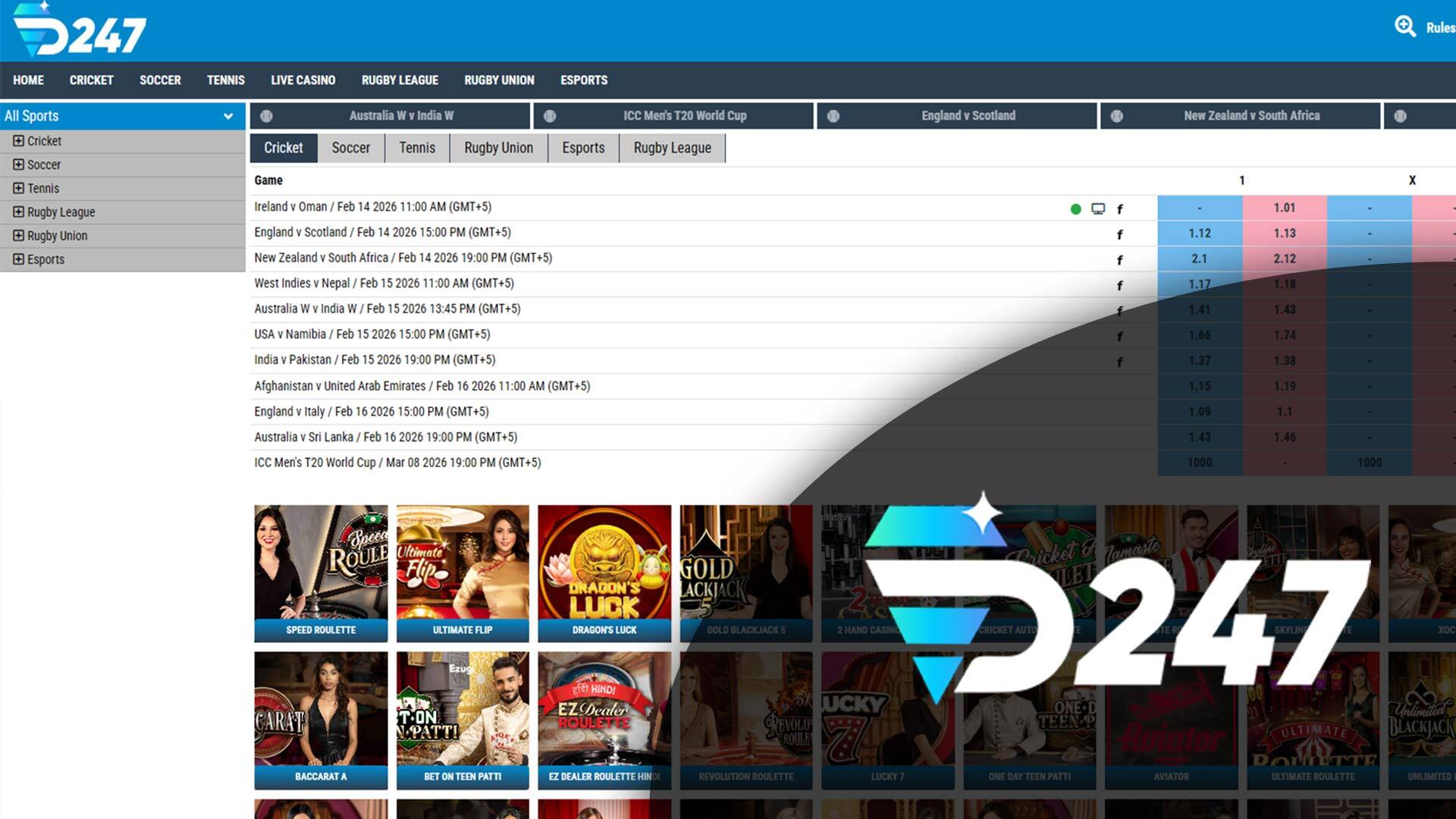The image size is (1456, 819).
Task: Click fancy 'f' icon on England v Scotland row
Action: [x=1119, y=234]
